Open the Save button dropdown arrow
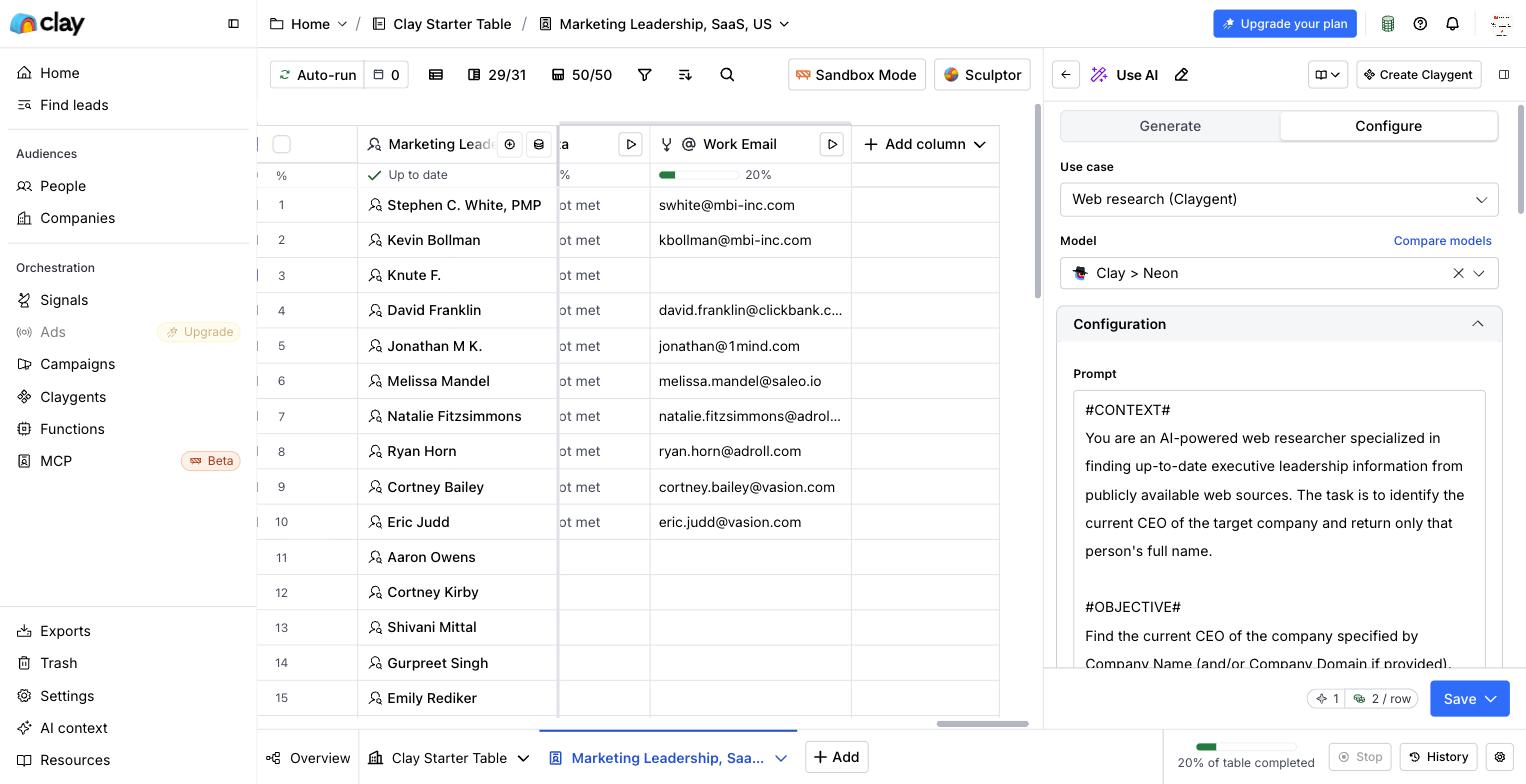1526x784 pixels. [1491, 699]
